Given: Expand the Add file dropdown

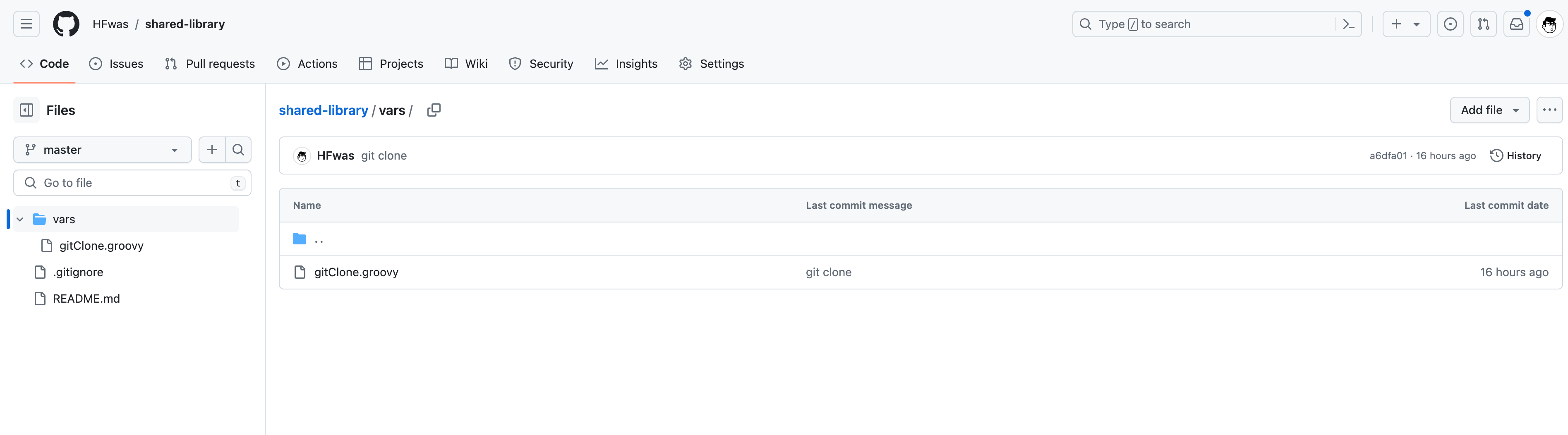Looking at the screenshot, I should pos(1489,110).
